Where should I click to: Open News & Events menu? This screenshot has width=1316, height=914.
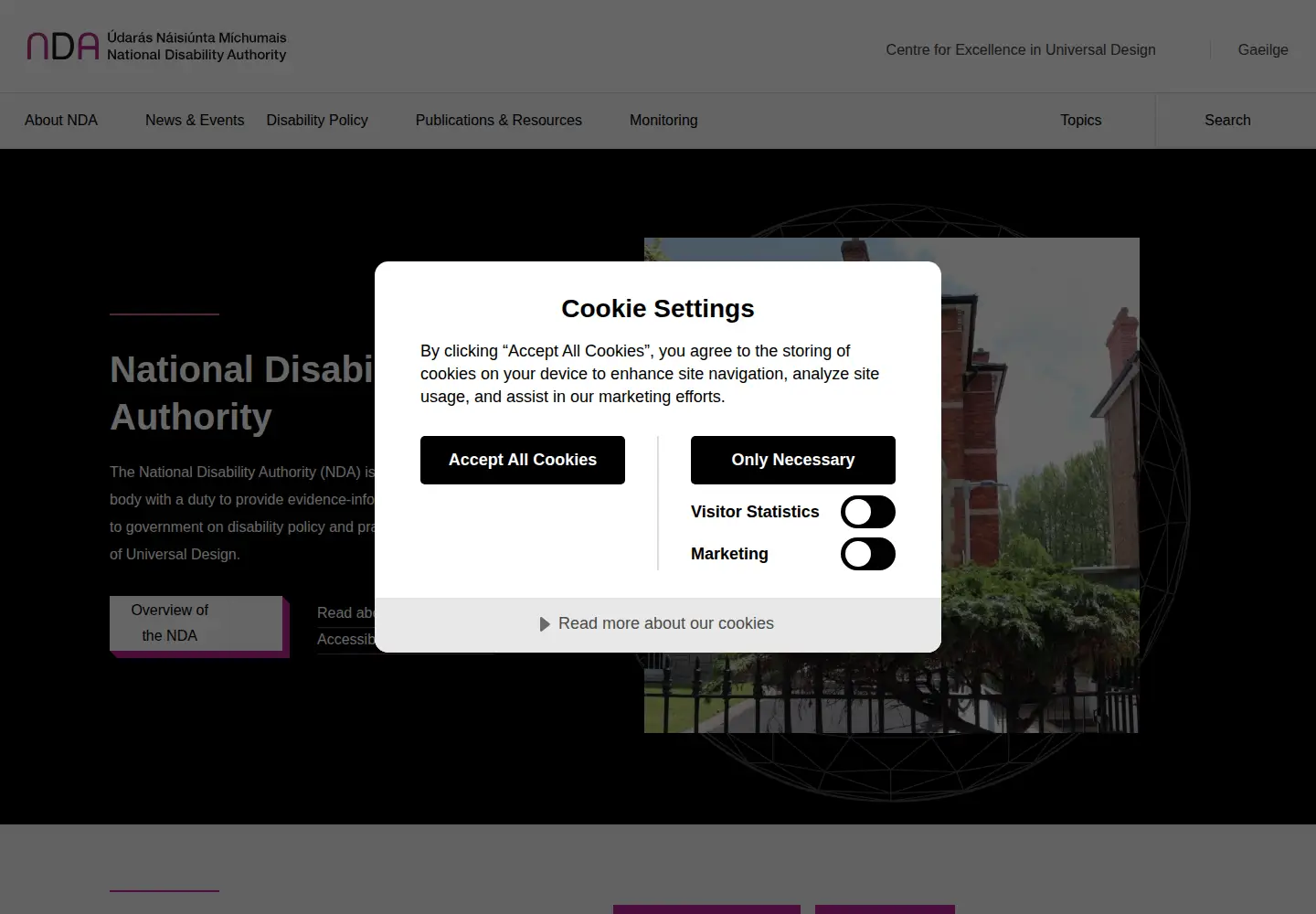pos(195,120)
